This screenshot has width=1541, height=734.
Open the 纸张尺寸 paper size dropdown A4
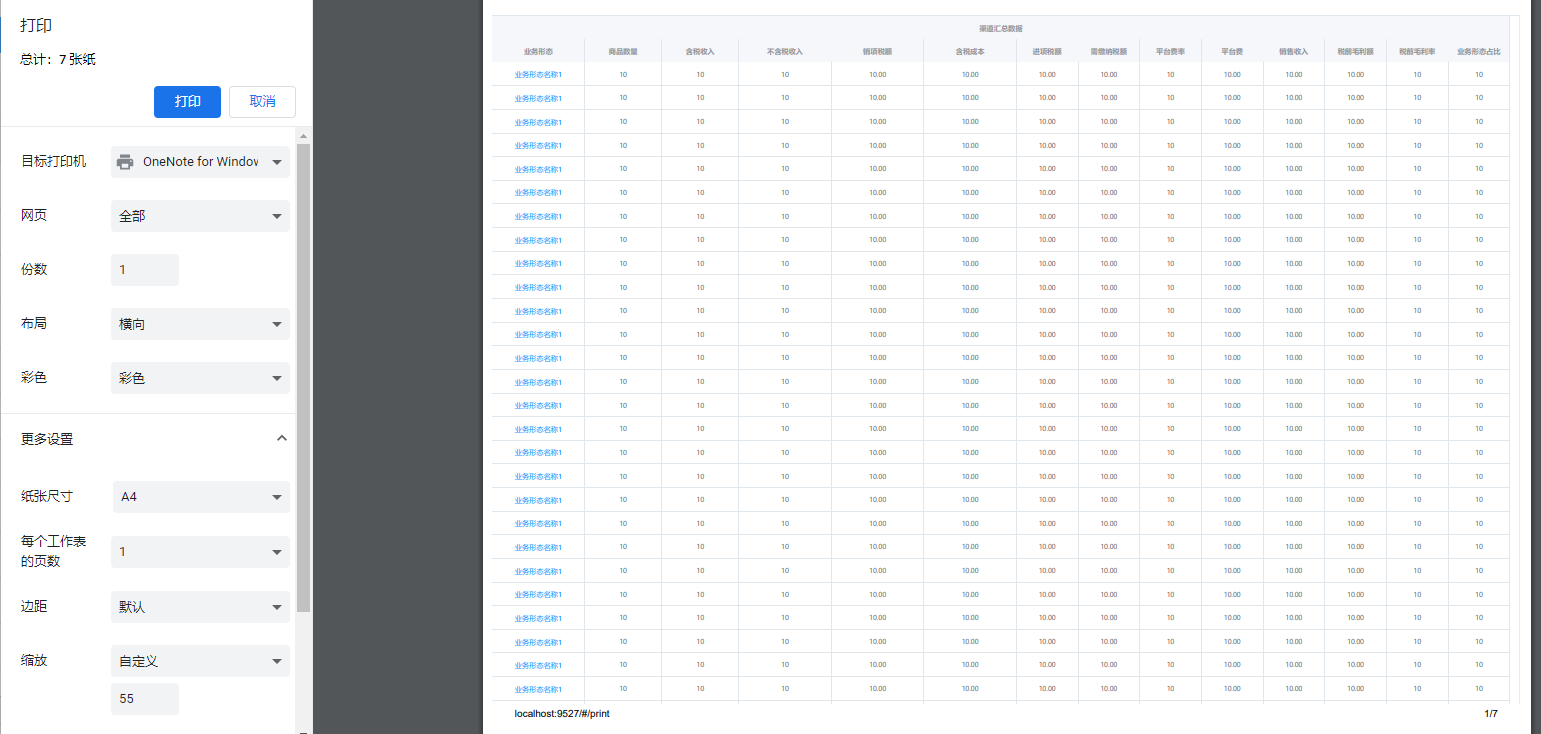200,497
